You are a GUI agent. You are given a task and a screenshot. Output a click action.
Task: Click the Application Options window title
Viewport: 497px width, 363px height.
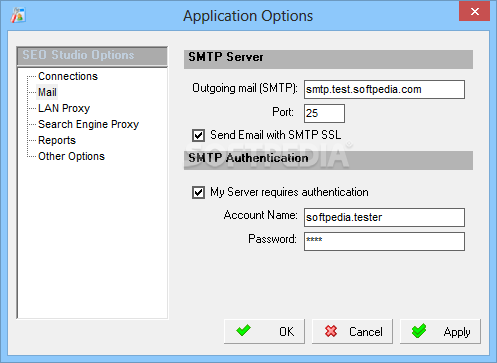[x=248, y=16]
